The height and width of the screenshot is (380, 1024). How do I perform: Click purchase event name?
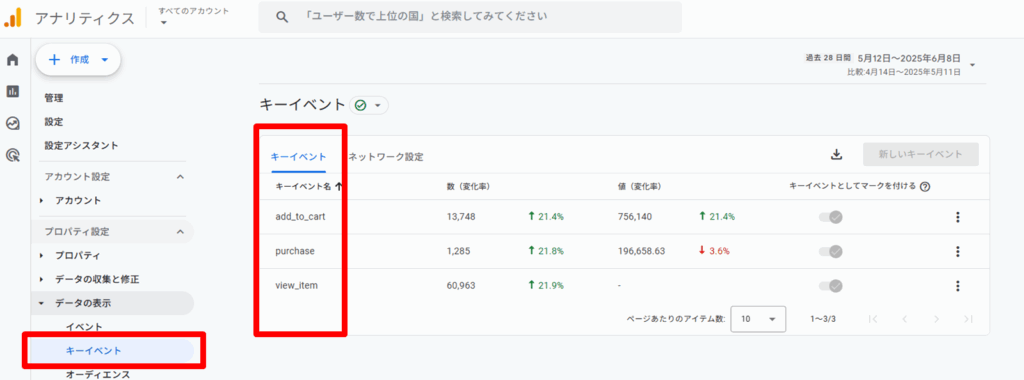tap(295, 251)
